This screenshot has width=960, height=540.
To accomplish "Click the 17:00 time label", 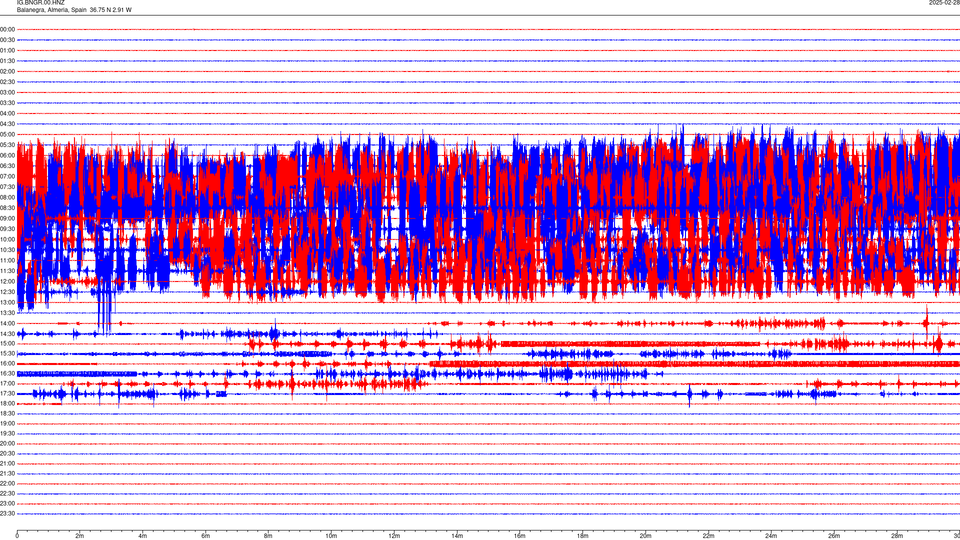I will (7, 384).
